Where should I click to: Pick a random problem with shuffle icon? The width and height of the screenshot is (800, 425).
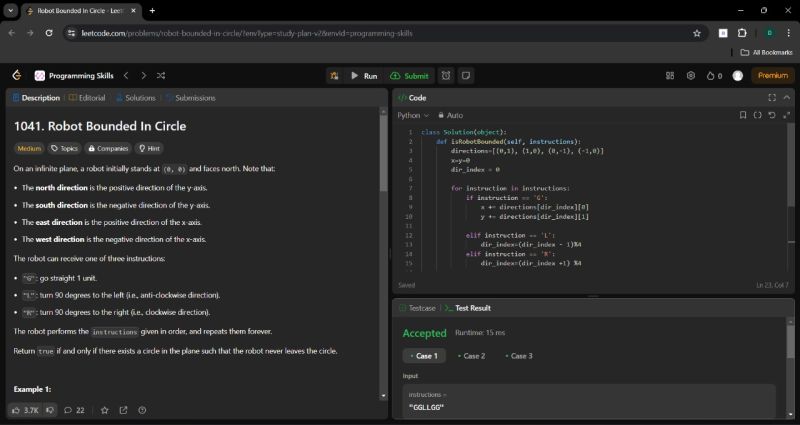(x=161, y=76)
